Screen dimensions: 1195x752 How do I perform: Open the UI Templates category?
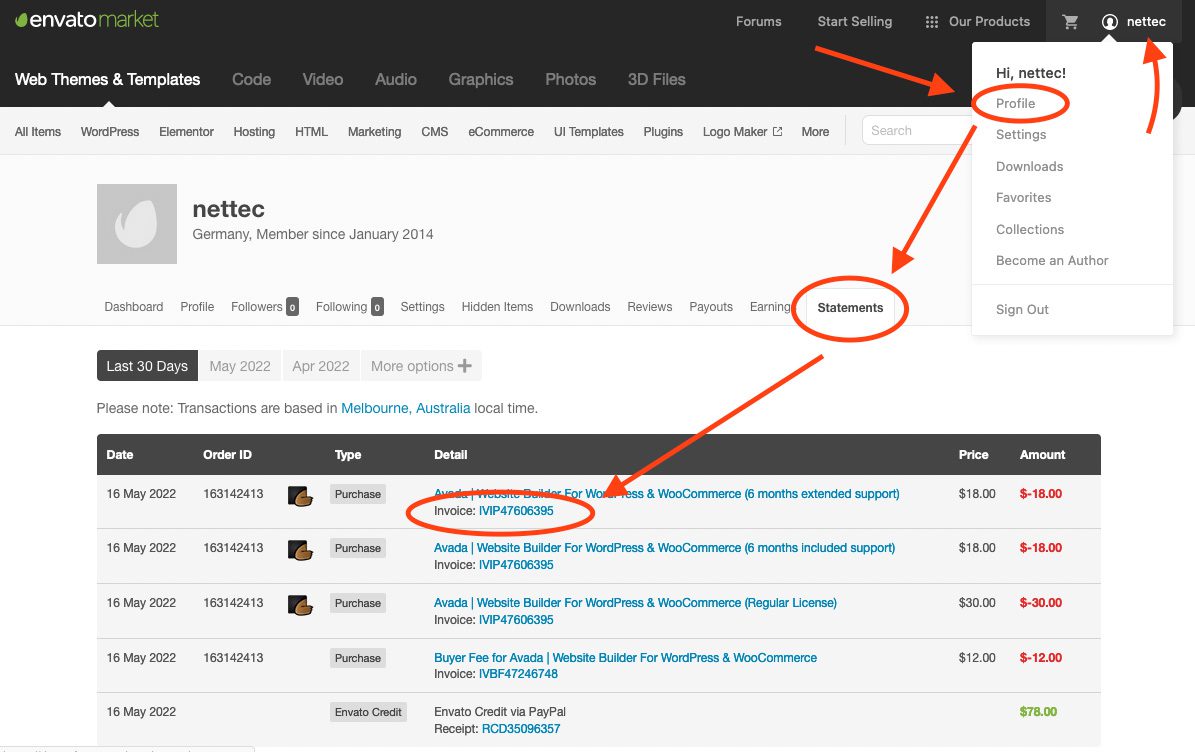(x=588, y=132)
